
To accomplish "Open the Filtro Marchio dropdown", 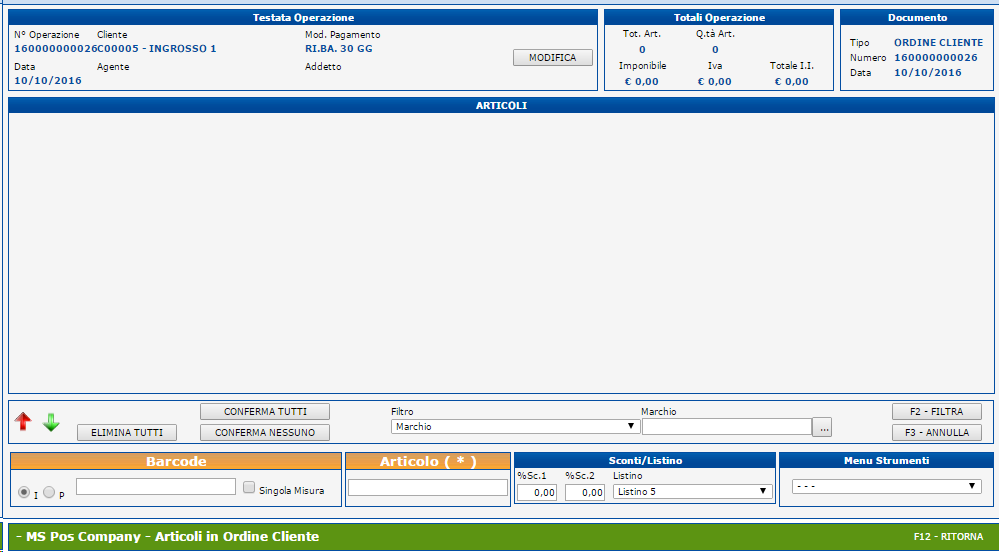I will (x=515, y=426).
